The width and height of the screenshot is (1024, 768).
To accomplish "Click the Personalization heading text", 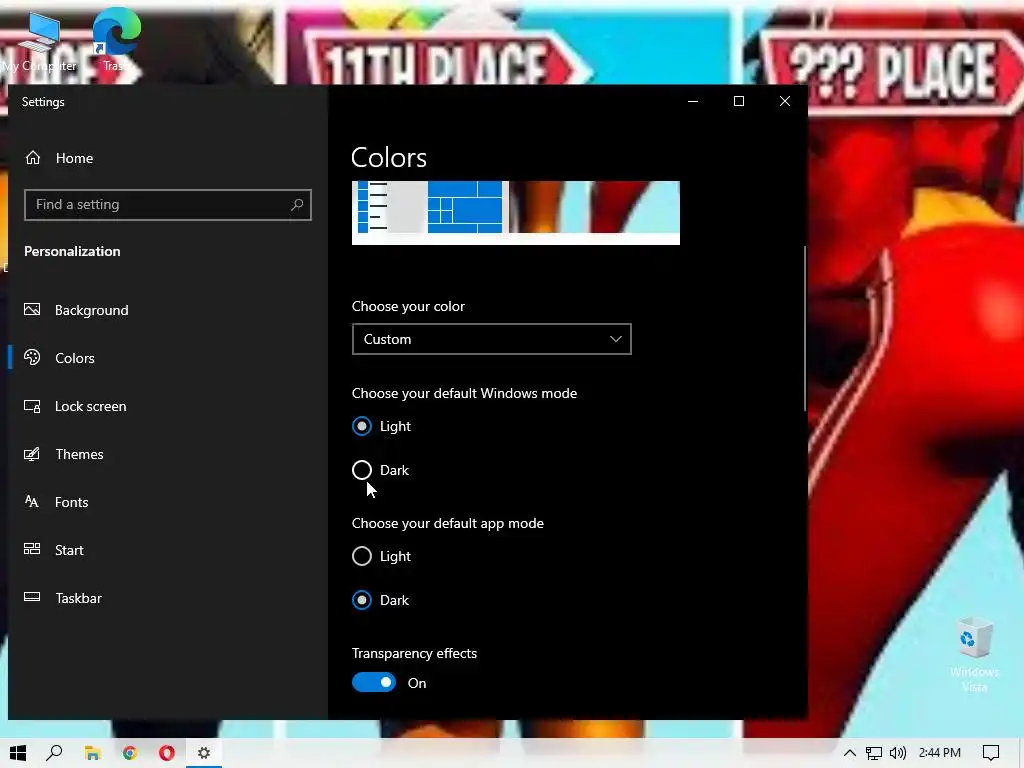I will click(x=72, y=251).
